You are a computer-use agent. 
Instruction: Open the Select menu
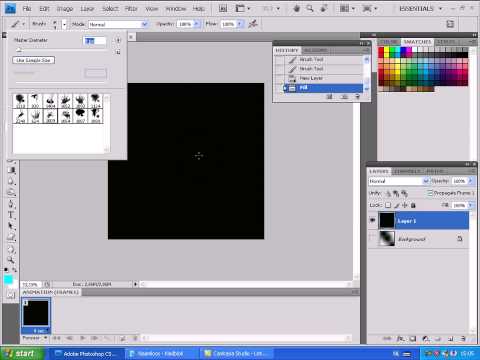click(110, 9)
